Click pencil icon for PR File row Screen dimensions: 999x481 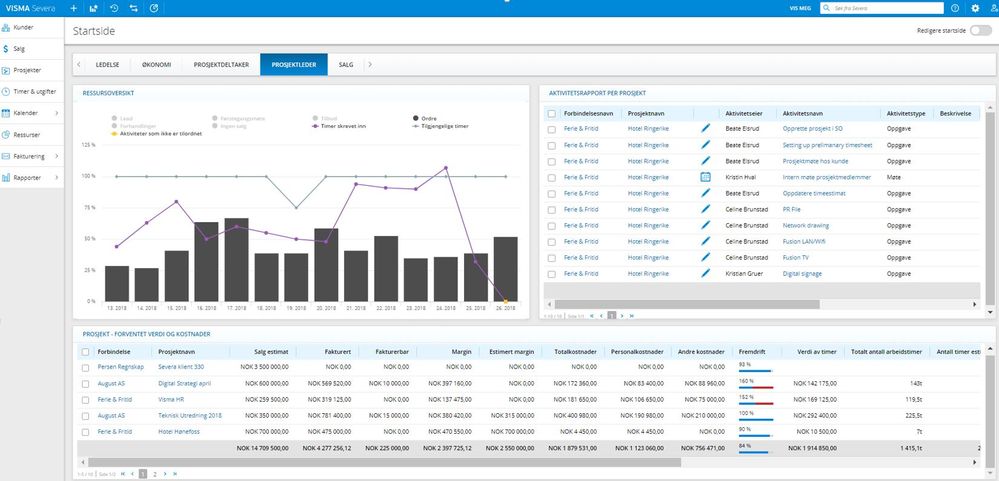[x=705, y=209]
